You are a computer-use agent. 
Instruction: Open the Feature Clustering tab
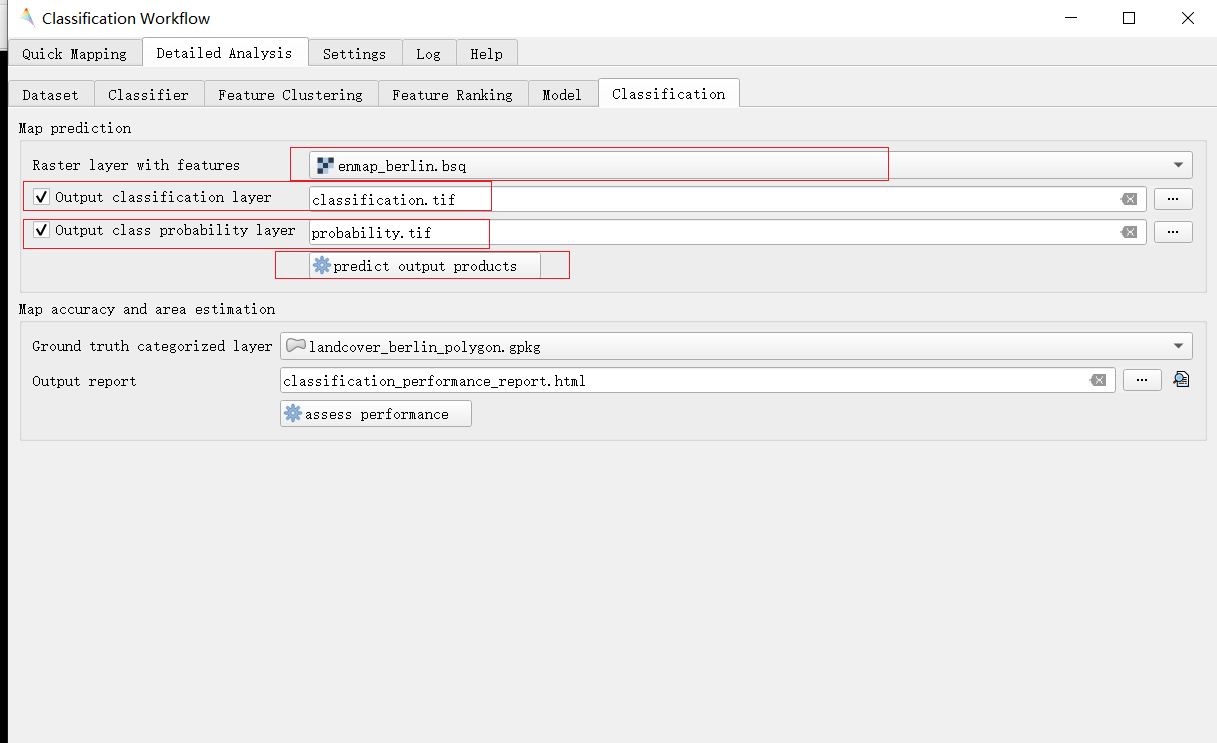290,95
